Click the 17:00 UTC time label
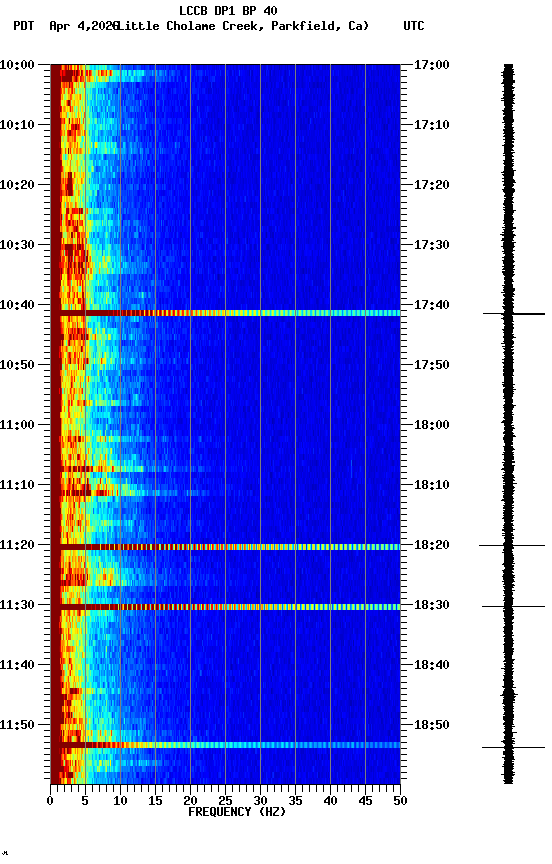 click(432, 65)
